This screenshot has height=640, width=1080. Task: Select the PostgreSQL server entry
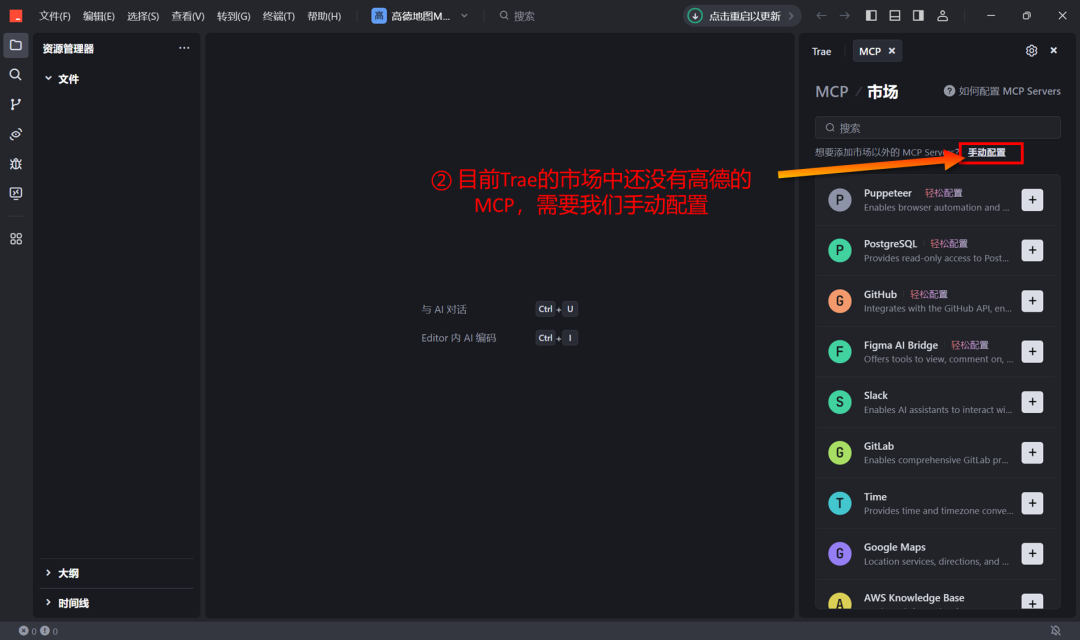(x=935, y=250)
